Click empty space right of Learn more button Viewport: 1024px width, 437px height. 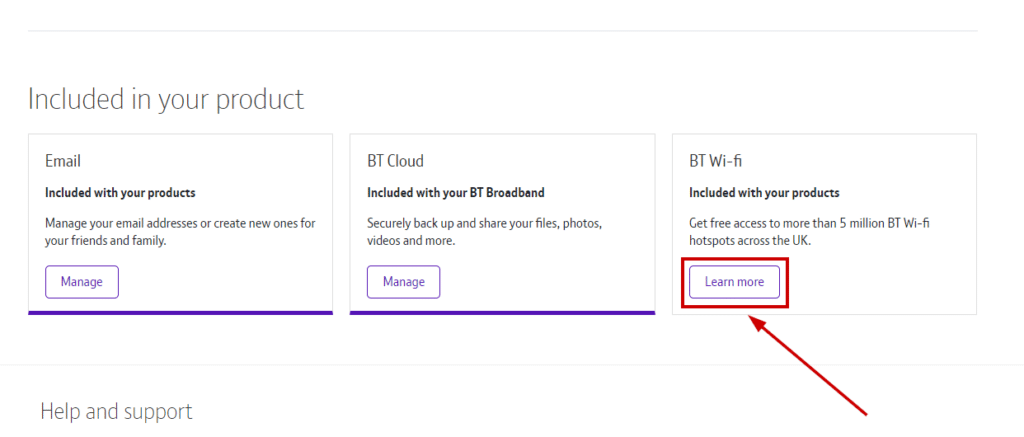880,282
